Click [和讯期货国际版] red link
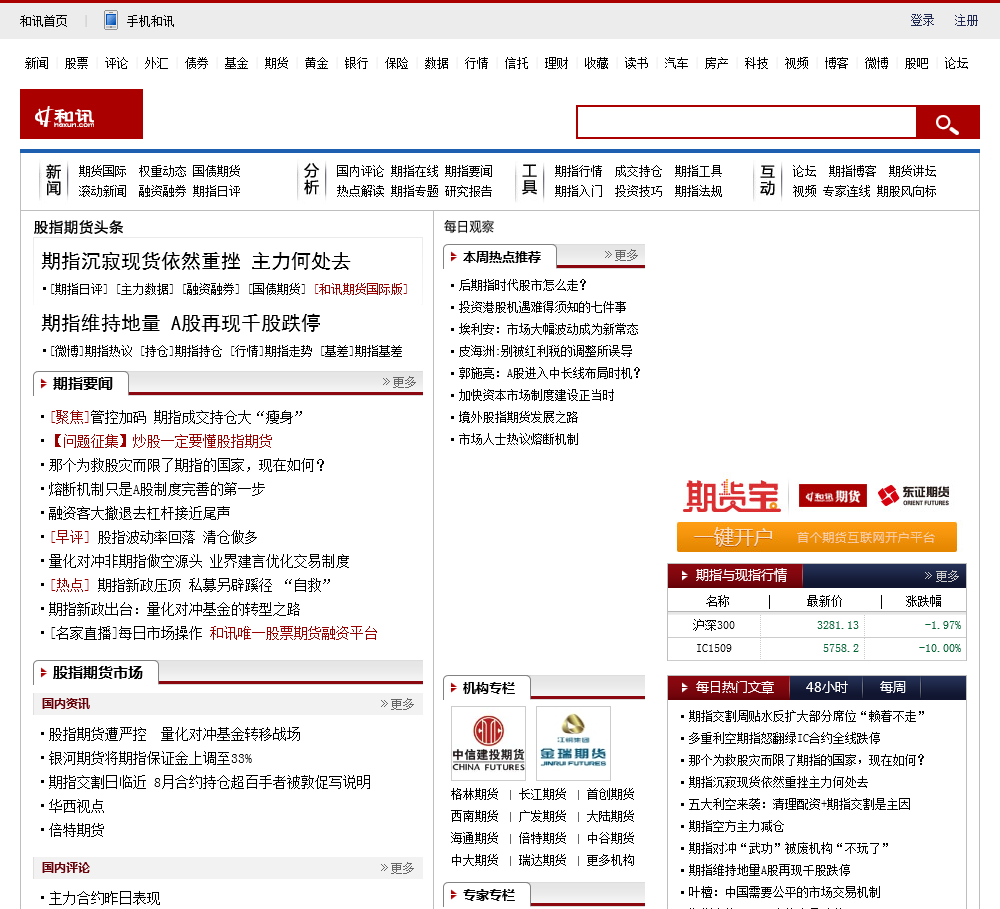The image size is (1000, 909). click(x=360, y=289)
